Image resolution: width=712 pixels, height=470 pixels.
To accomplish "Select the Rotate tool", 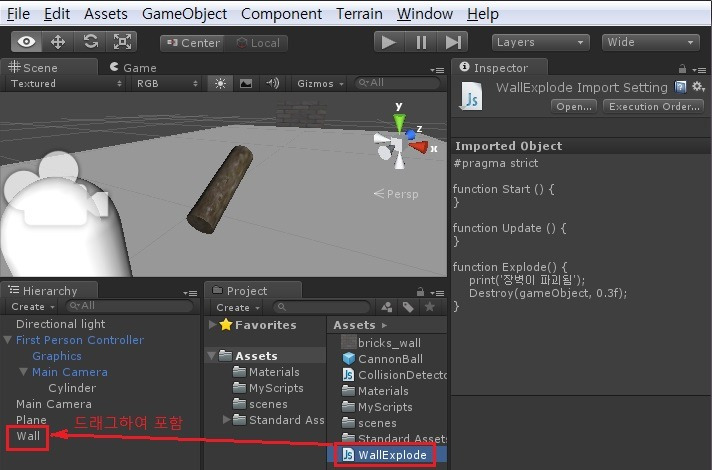I will pyautogui.click(x=90, y=42).
